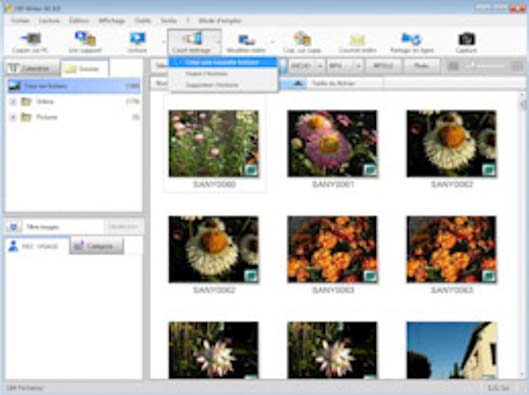Viewport: 529px width, 395px height.
Task: Click the Lecture playback toolbar icon
Action: tap(138, 38)
